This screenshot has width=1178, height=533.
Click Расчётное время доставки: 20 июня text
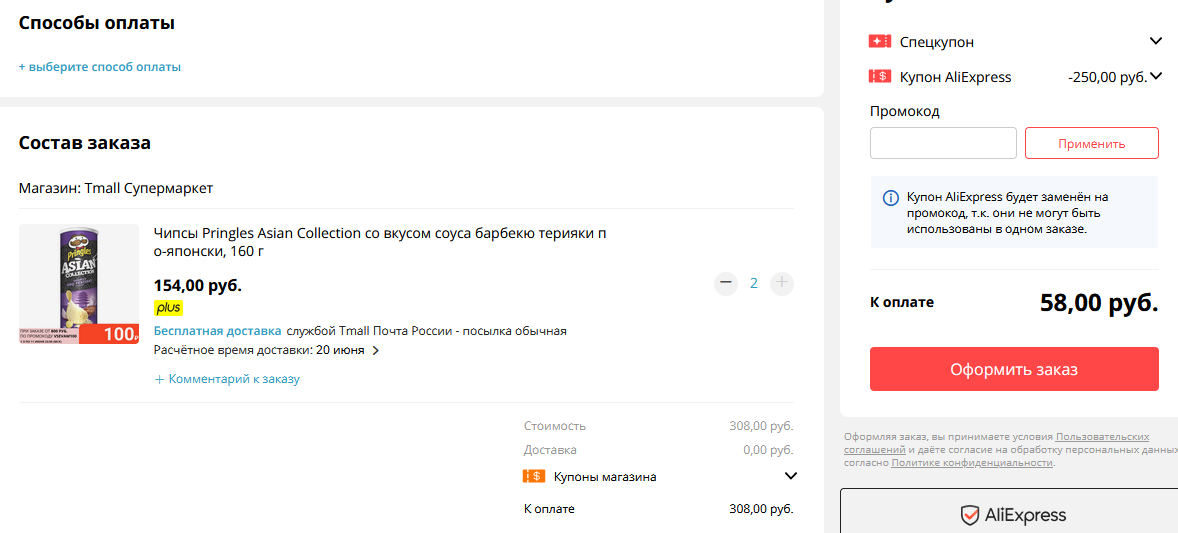pos(259,350)
